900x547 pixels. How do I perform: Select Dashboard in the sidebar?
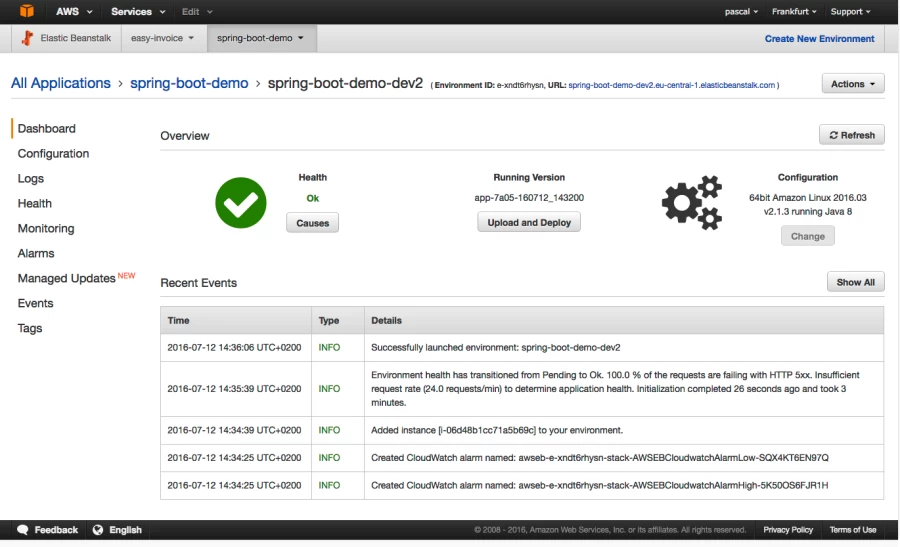(46, 129)
